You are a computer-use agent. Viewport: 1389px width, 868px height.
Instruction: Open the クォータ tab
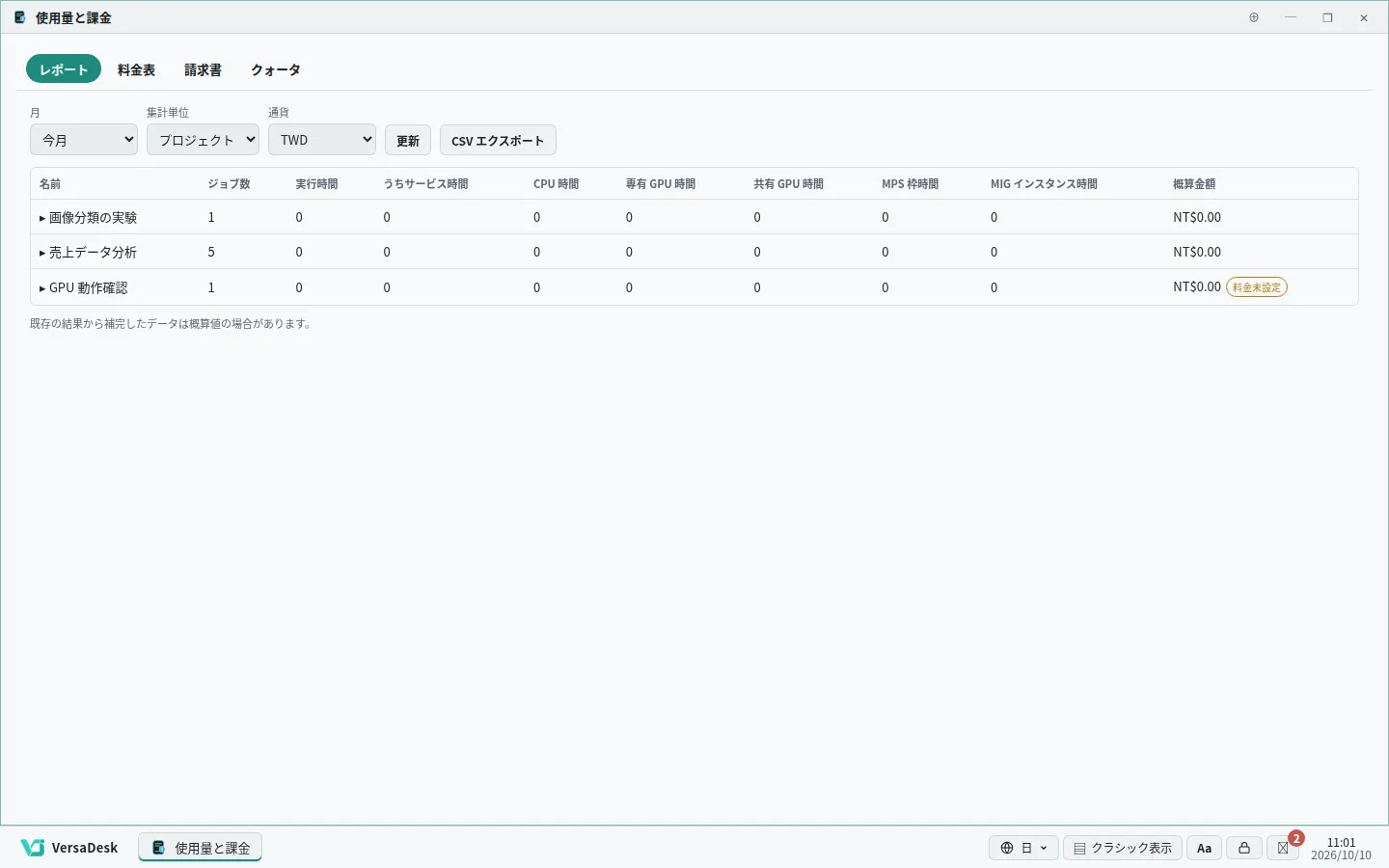pos(276,69)
